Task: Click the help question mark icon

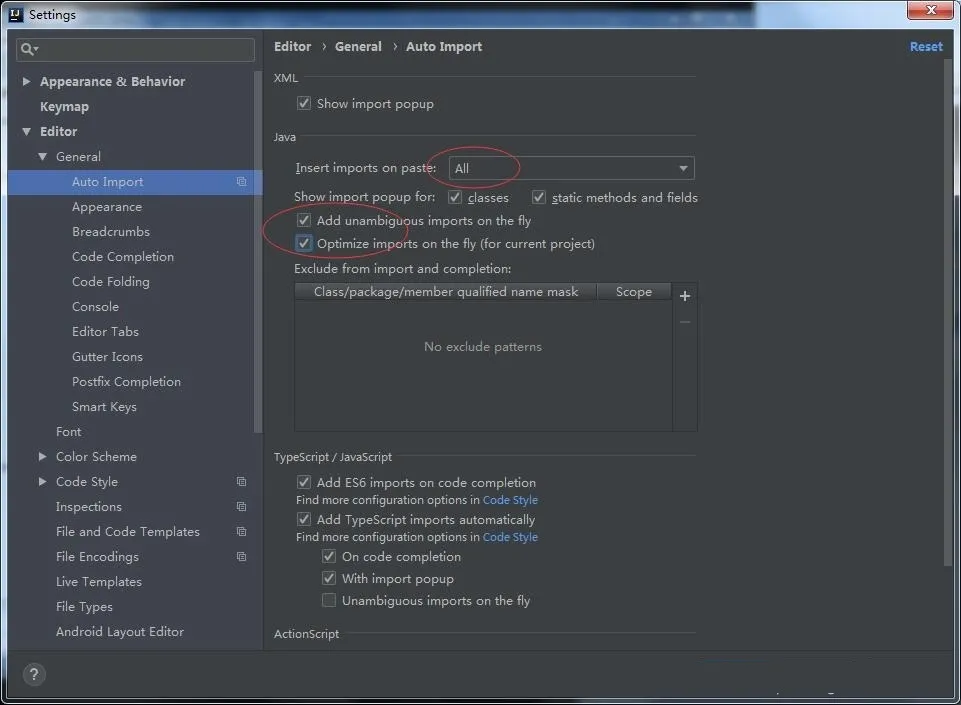Action: (x=33, y=674)
